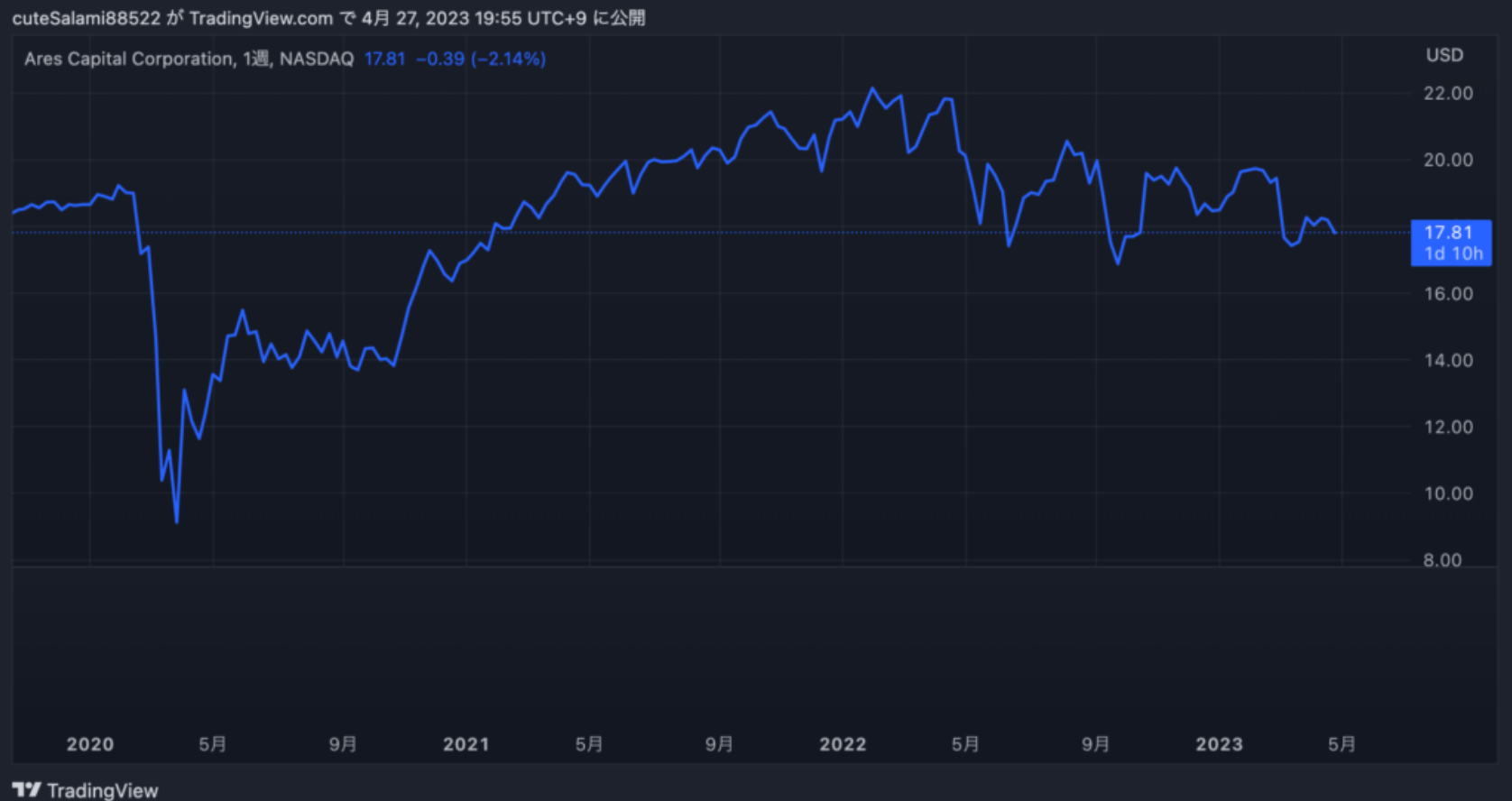Click the 17.81 price value in the legend
The image size is (1512, 801).
point(385,59)
